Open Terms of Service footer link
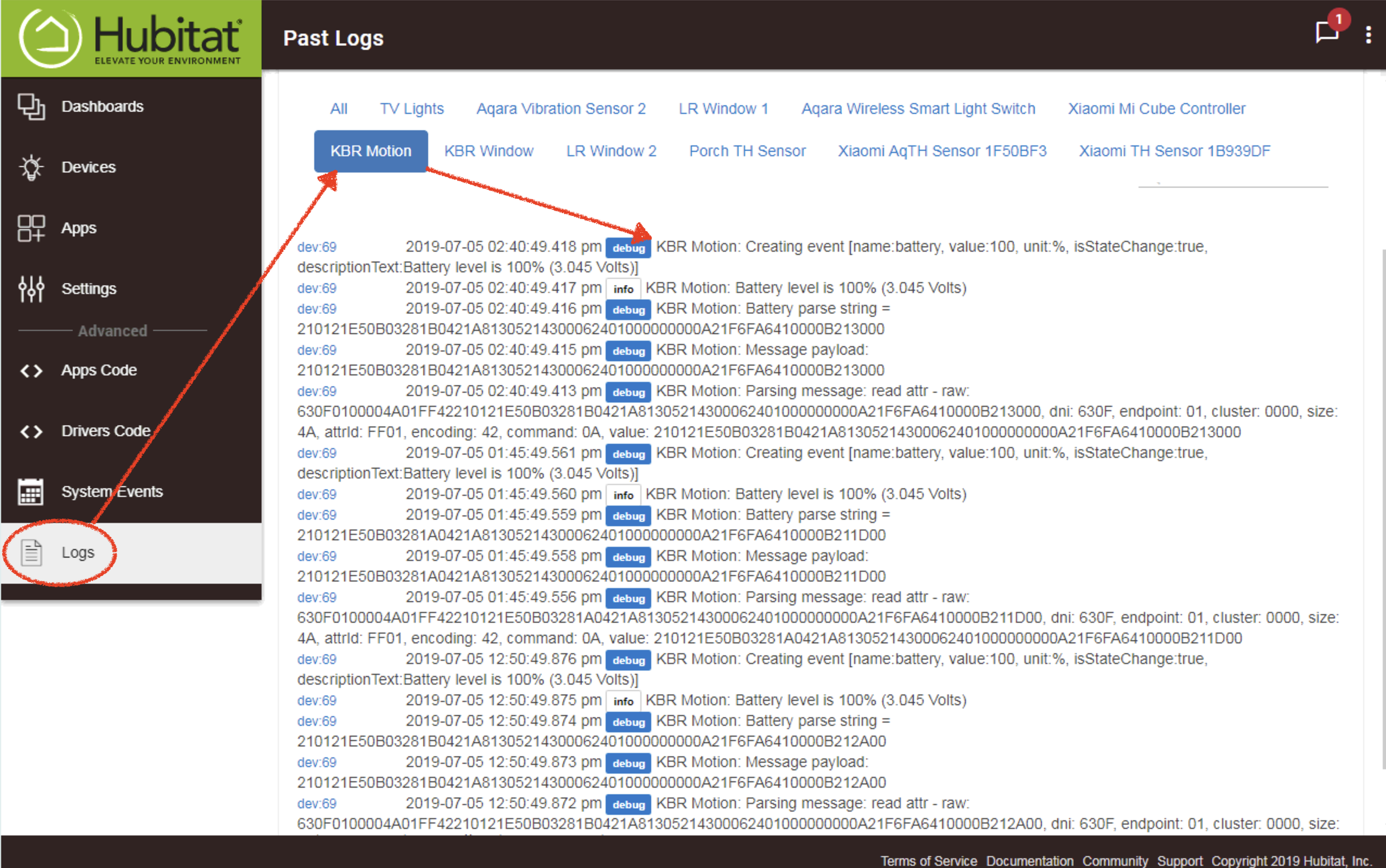1386x868 pixels. click(x=929, y=860)
